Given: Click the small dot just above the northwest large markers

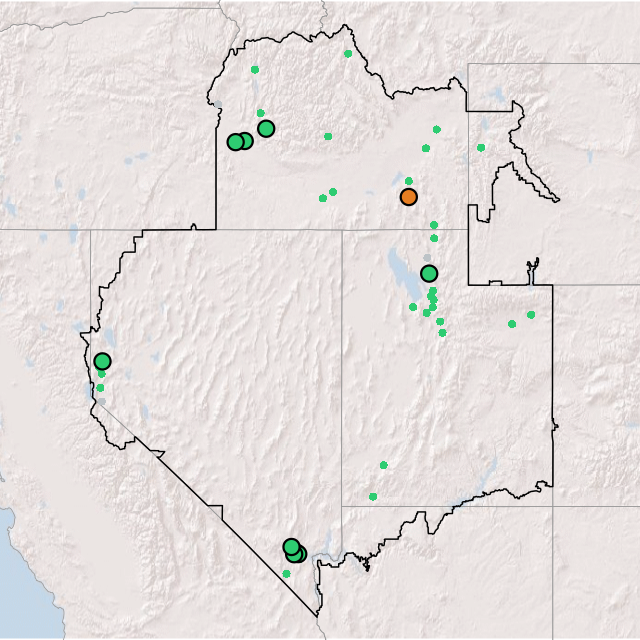Looking at the screenshot, I should [261, 113].
